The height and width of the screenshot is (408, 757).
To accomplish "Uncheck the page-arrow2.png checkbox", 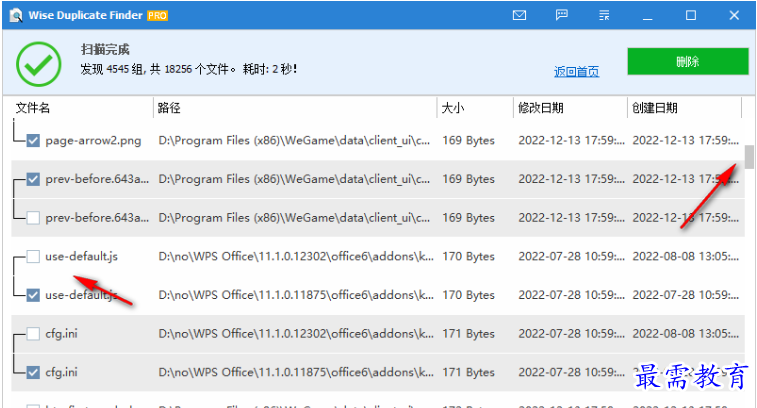I will (x=33, y=141).
